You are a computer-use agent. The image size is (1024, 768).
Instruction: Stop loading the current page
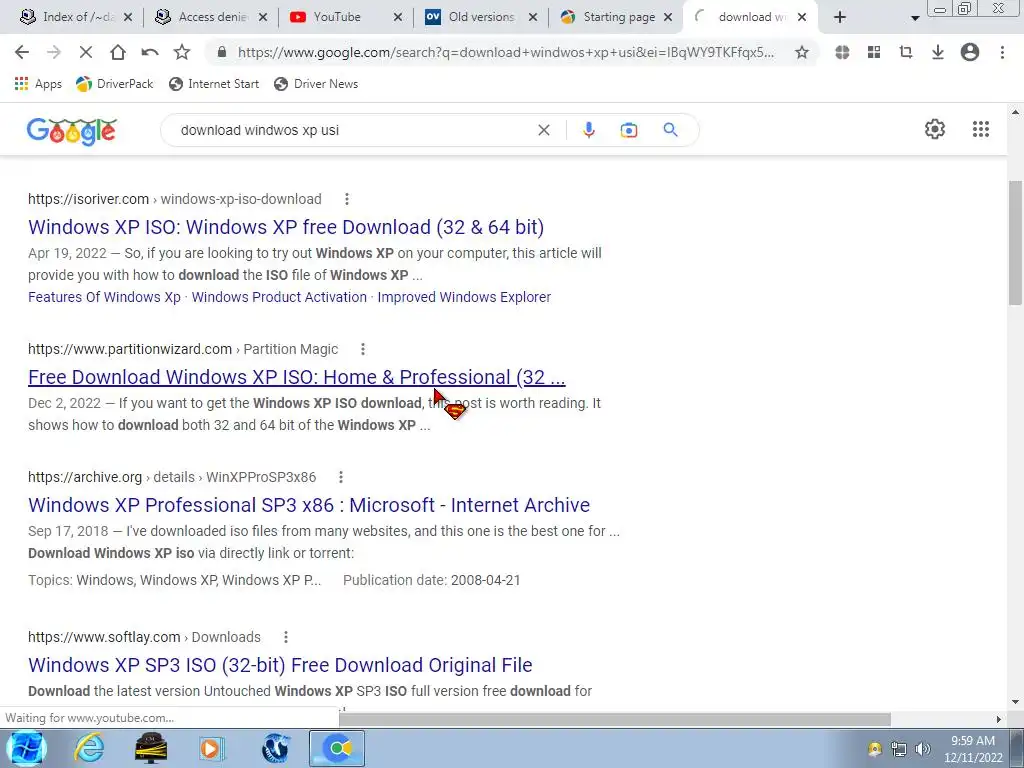coord(86,52)
